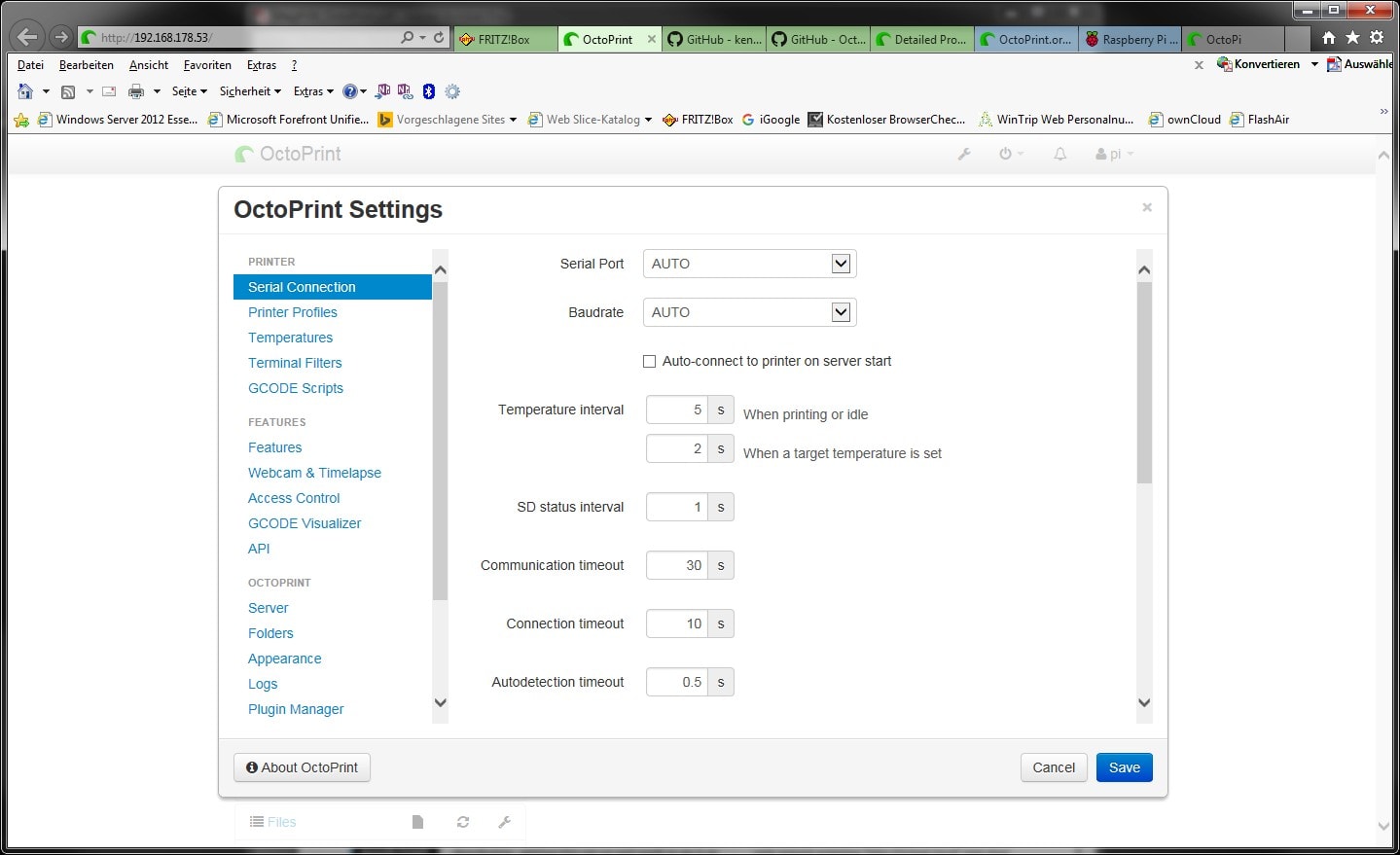The image size is (1400, 855).
Task: Click settings content scrollbar down arrow
Action: click(1144, 702)
